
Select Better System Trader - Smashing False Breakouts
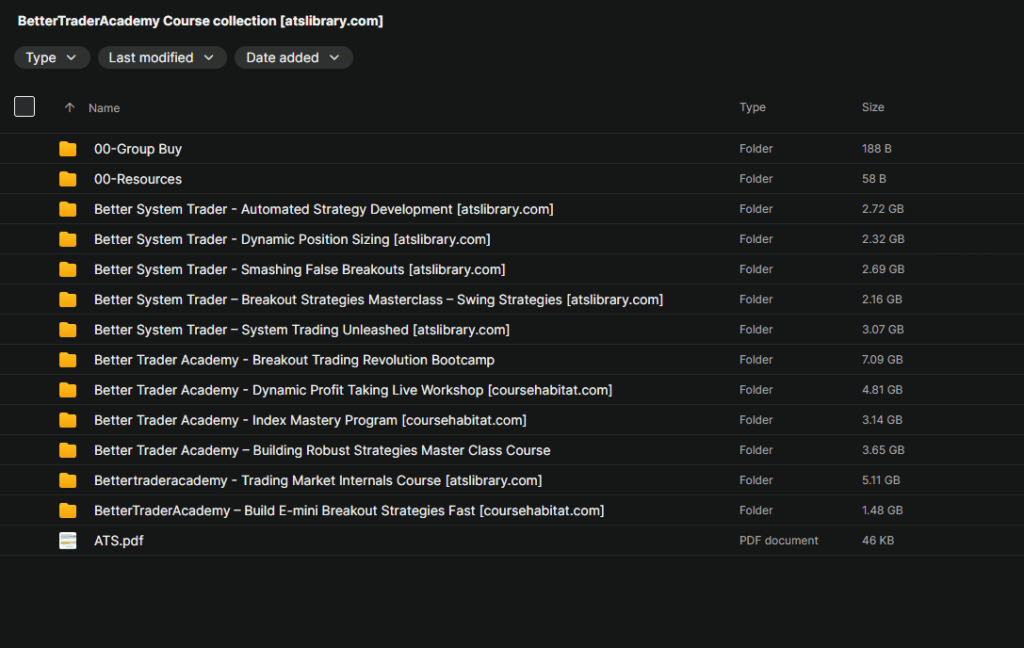point(300,269)
